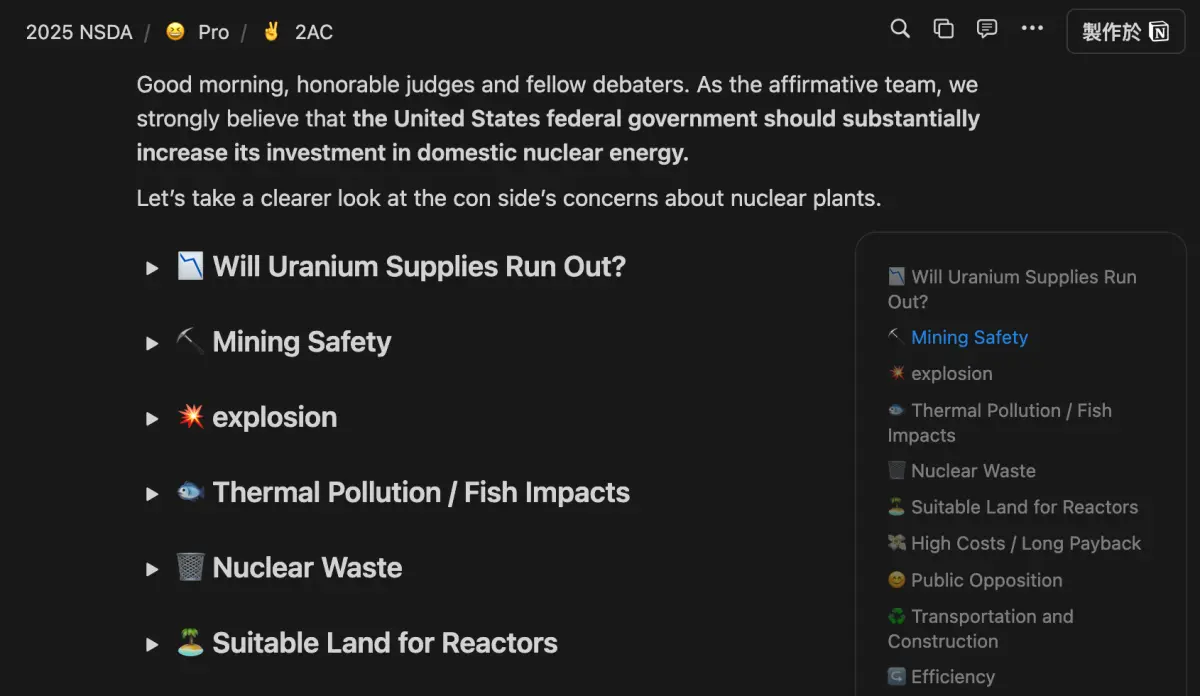Expand the explosion section toggle
The image size is (1200, 696).
[x=152, y=418]
